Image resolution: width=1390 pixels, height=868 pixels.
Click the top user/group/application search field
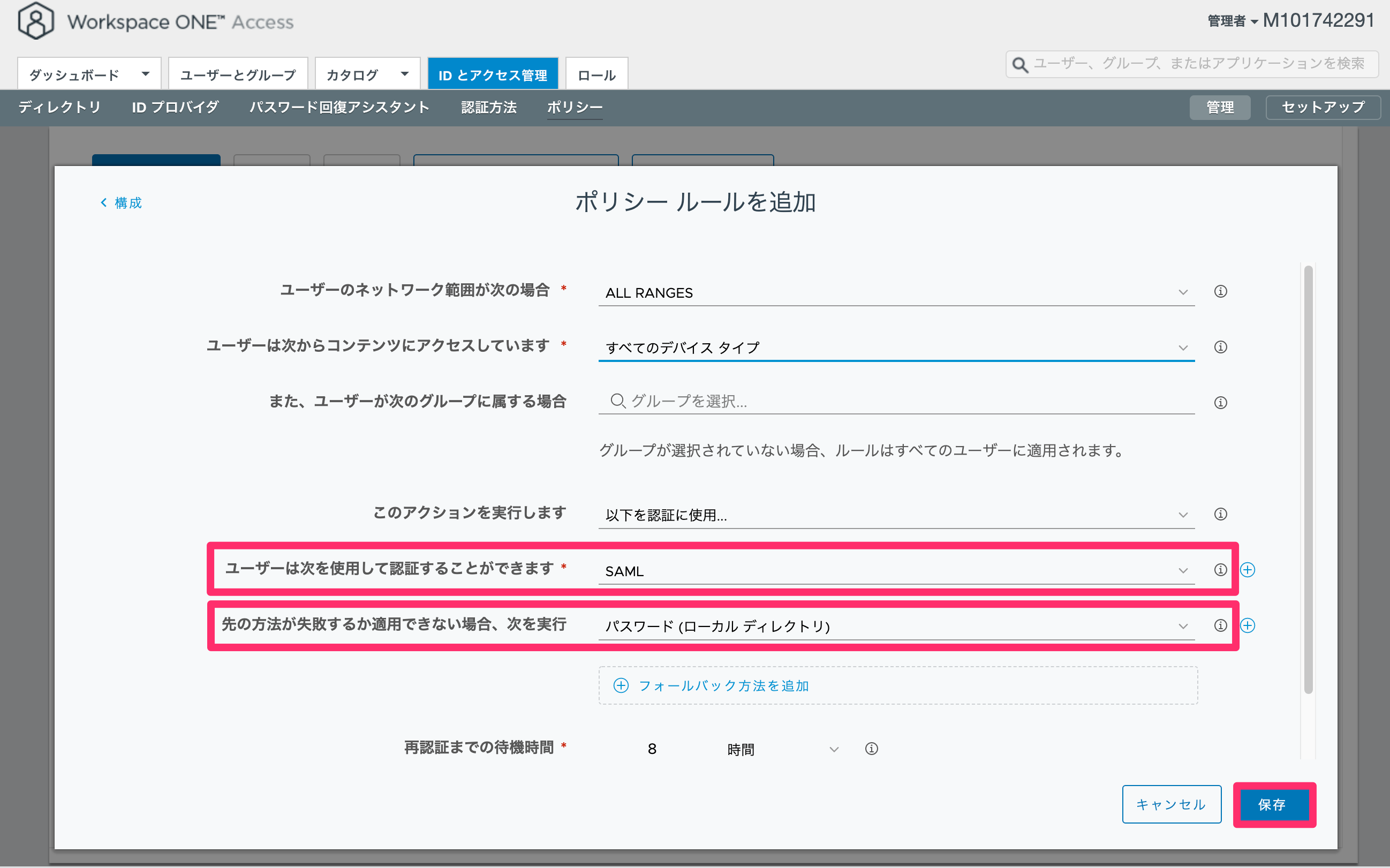click(x=1191, y=64)
